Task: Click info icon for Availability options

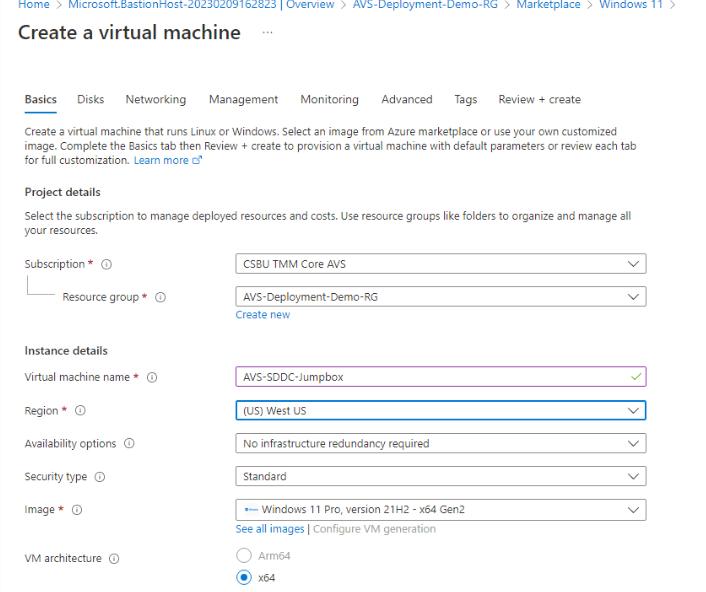Action: click(129, 444)
